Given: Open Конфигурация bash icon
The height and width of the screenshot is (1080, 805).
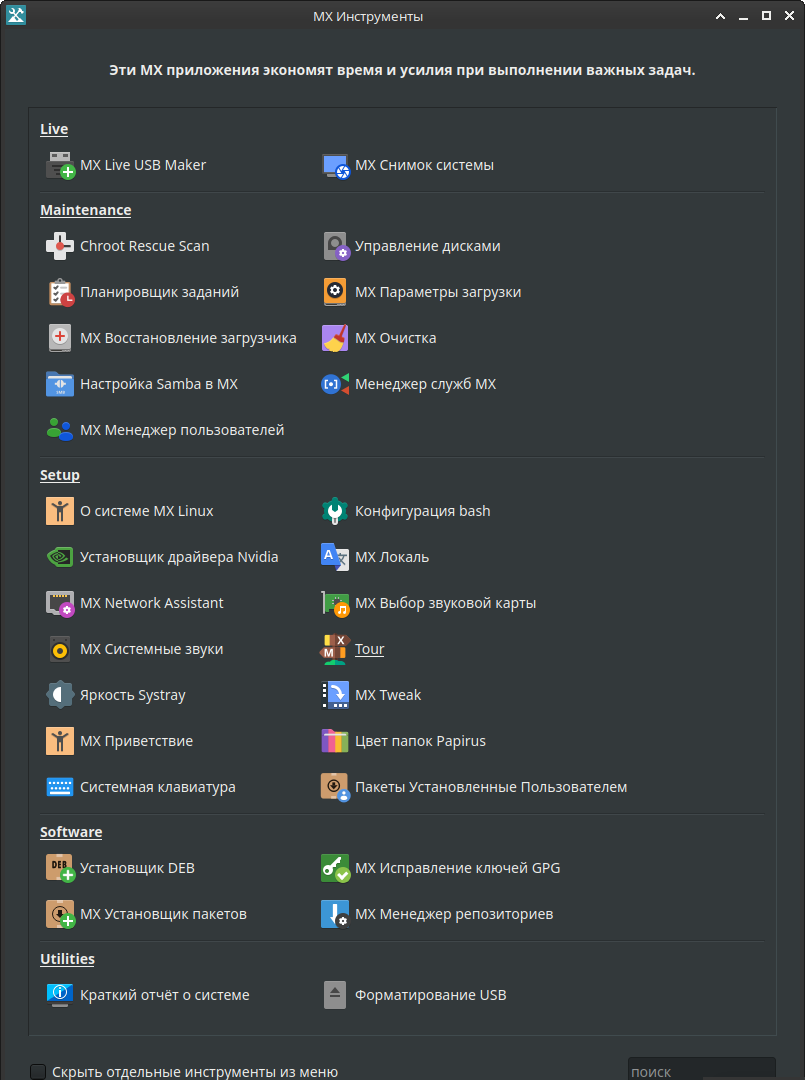Looking at the screenshot, I should 335,511.
